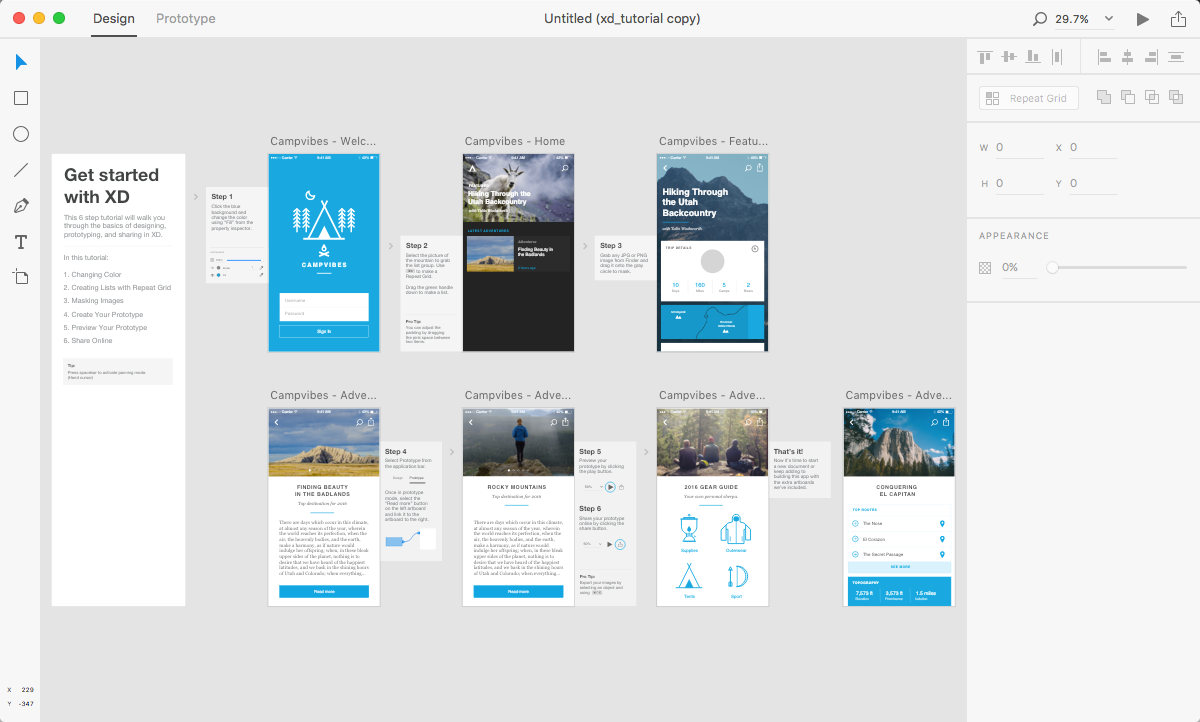Click Username field on Welcome artboard
The height and width of the screenshot is (722, 1200).
(x=324, y=300)
